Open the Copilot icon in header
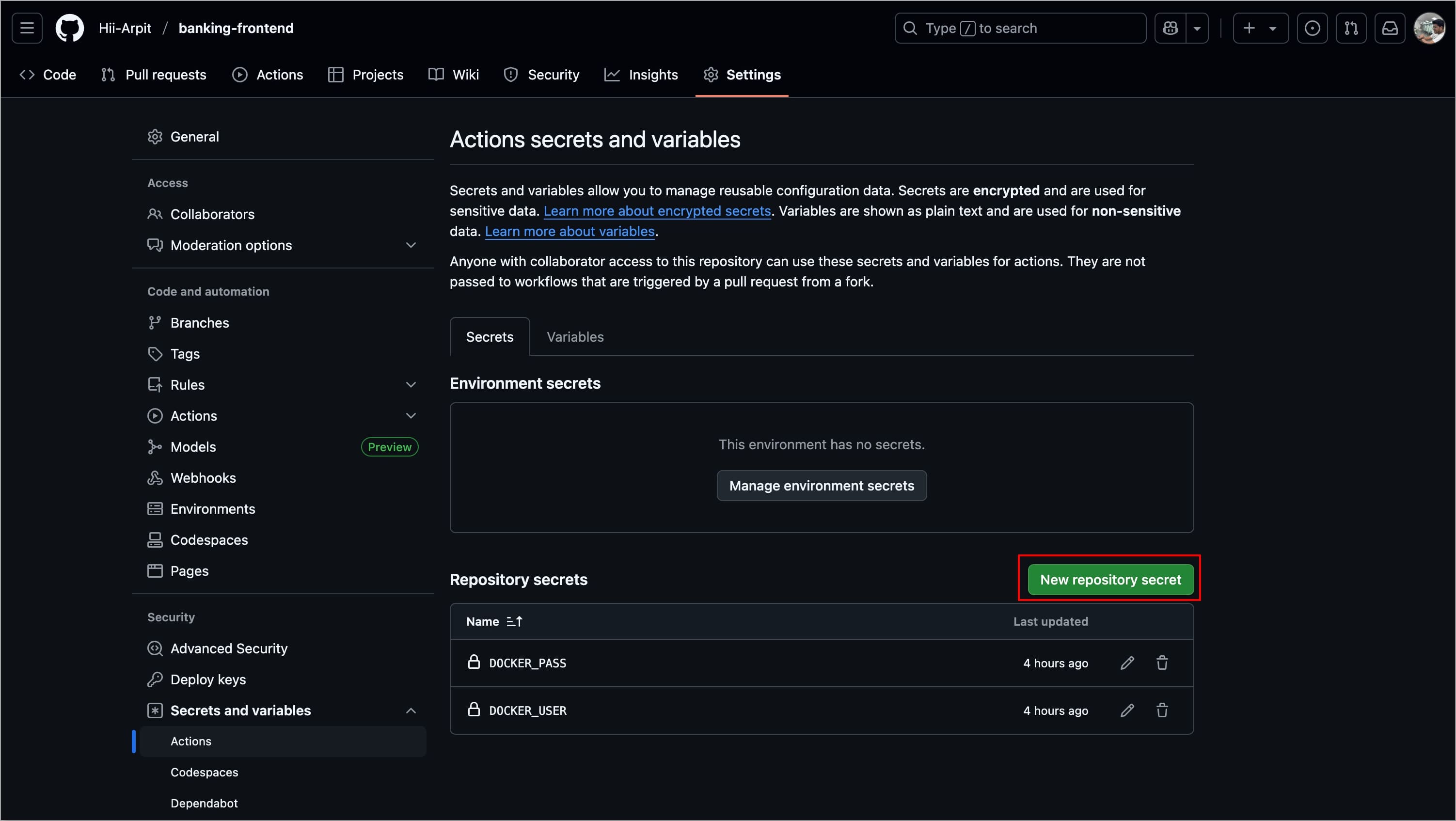This screenshot has width=1456, height=821. tap(1170, 28)
